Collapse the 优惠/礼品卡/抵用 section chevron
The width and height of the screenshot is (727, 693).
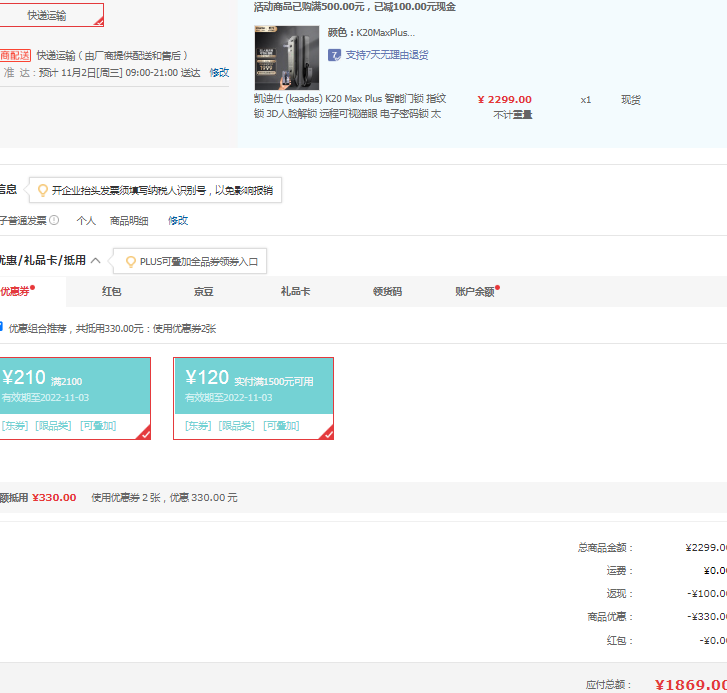tap(96, 261)
